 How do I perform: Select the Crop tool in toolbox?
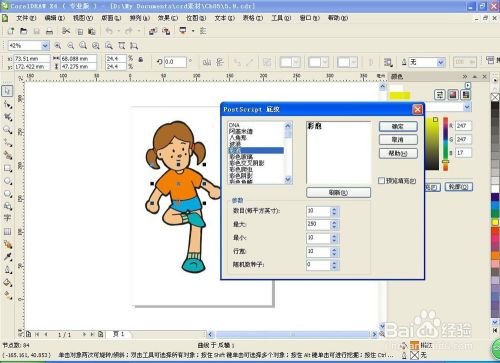(7, 117)
